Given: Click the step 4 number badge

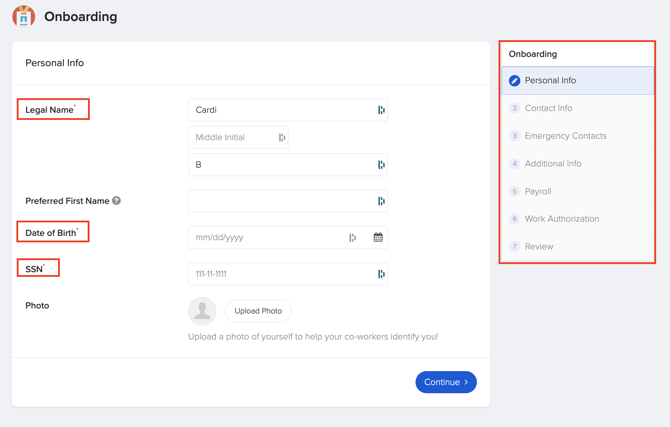Looking at the screenshot, I should tap(514, 164).
